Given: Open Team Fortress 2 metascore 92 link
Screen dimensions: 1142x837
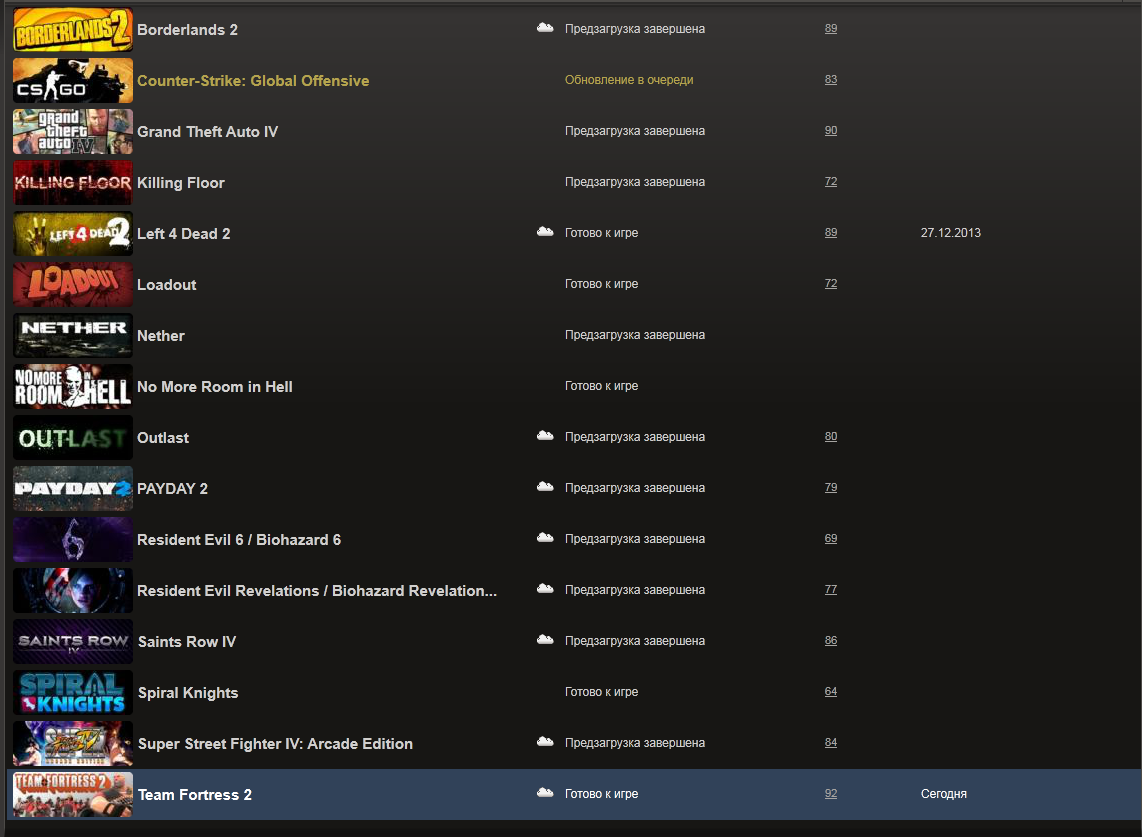Looking at the screenshot, I should 831,794.
